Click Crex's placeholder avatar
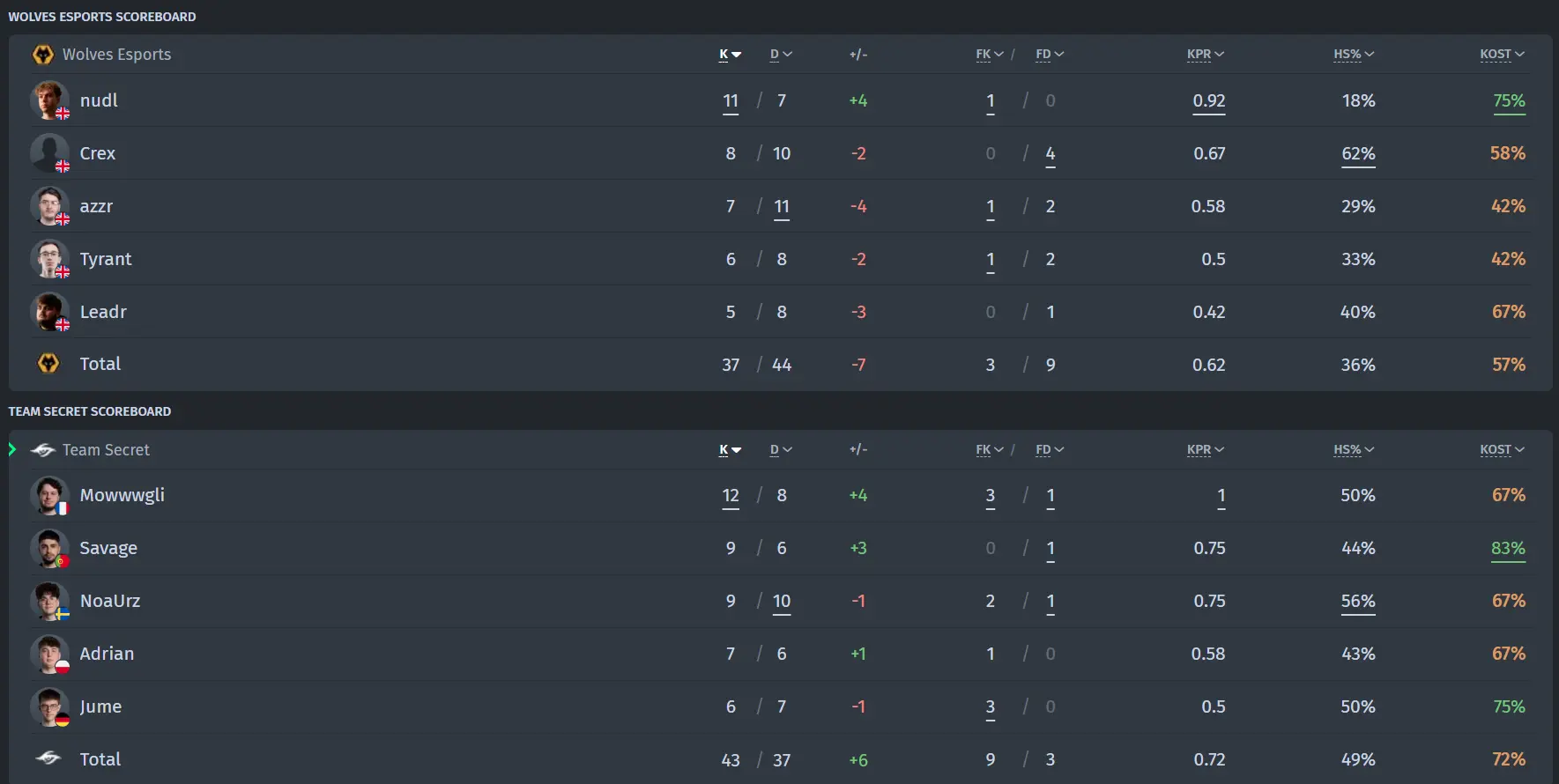 click(49, 153)
